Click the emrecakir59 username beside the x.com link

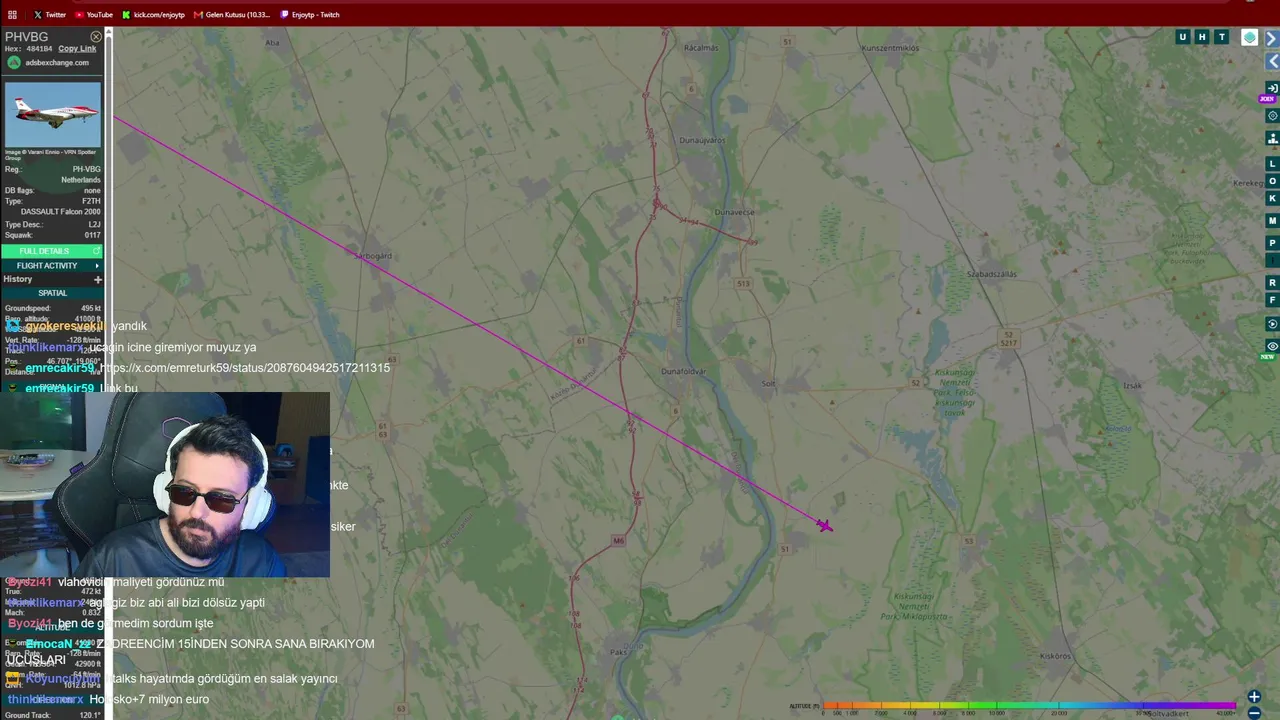pyautogui.click(x=59, y=368)
